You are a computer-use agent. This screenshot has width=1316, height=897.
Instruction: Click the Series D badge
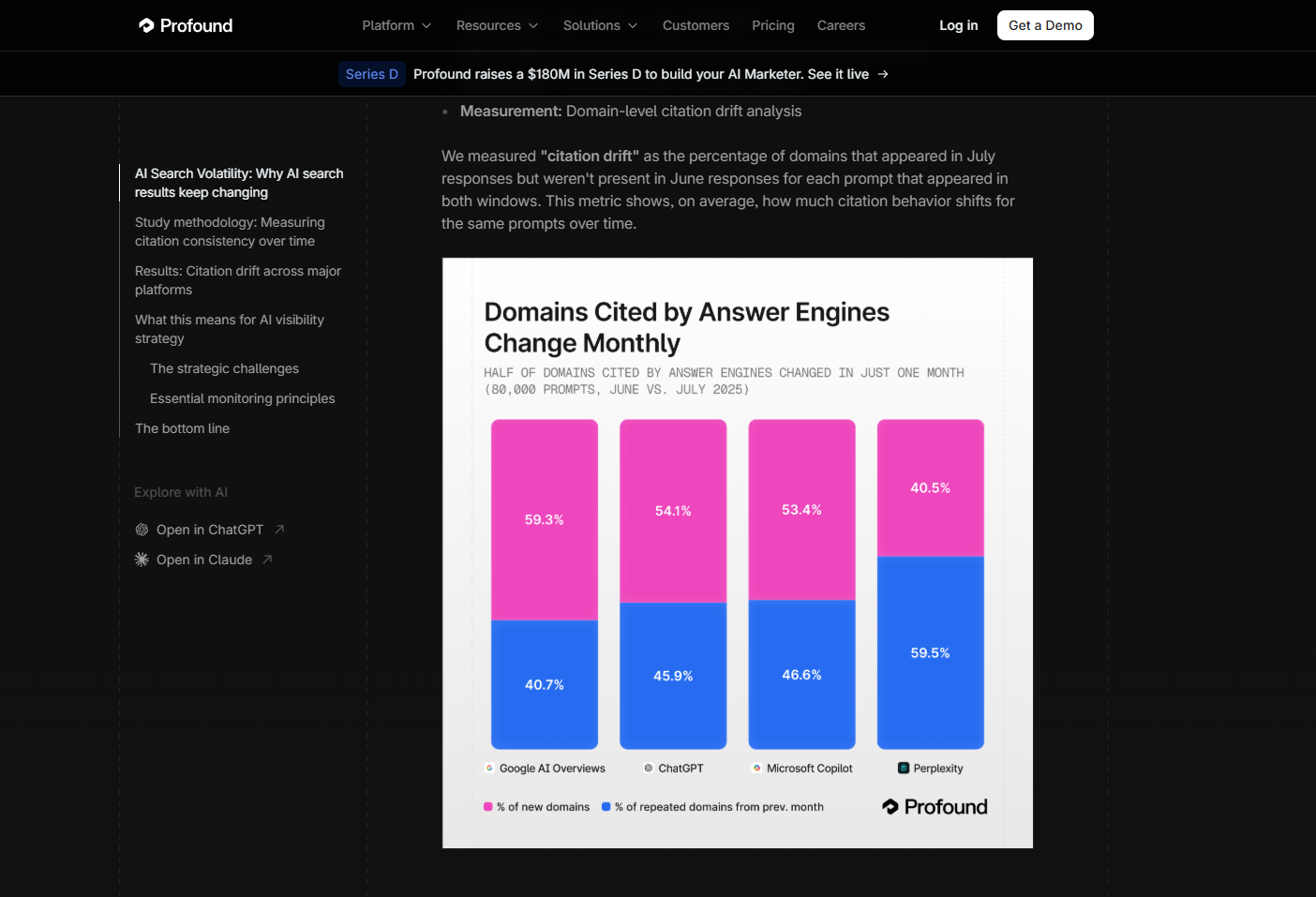click(x=372, y=74)
